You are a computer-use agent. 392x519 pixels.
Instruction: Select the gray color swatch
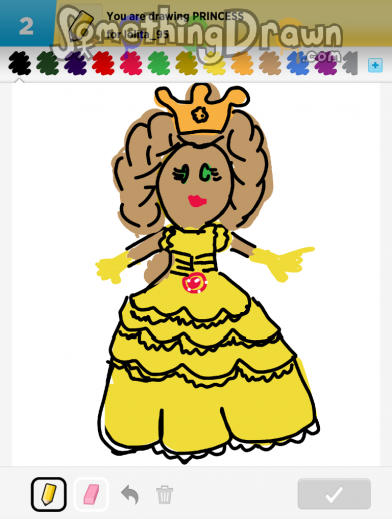pos(350,63)
